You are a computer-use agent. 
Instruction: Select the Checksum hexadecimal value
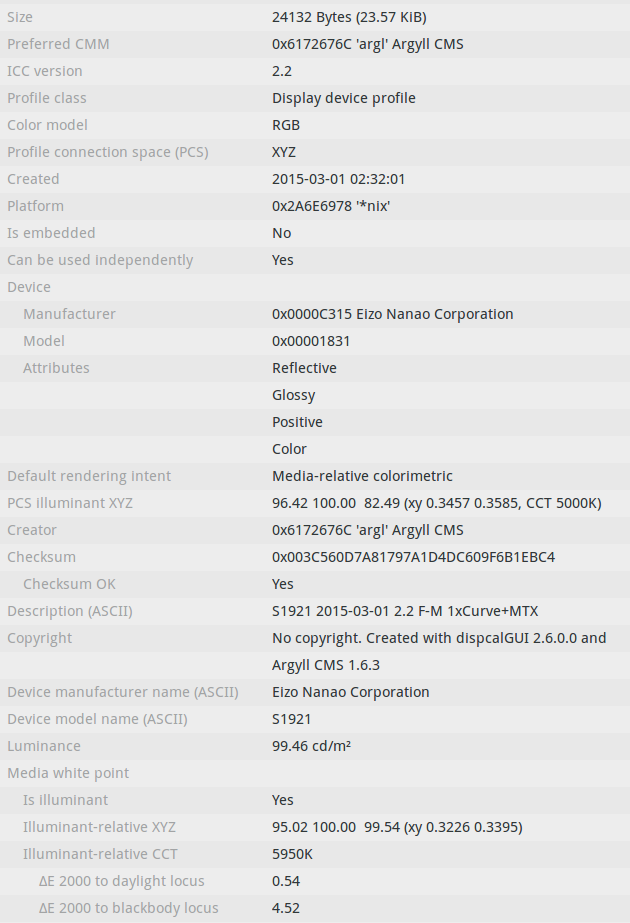[x=413, y=557]
